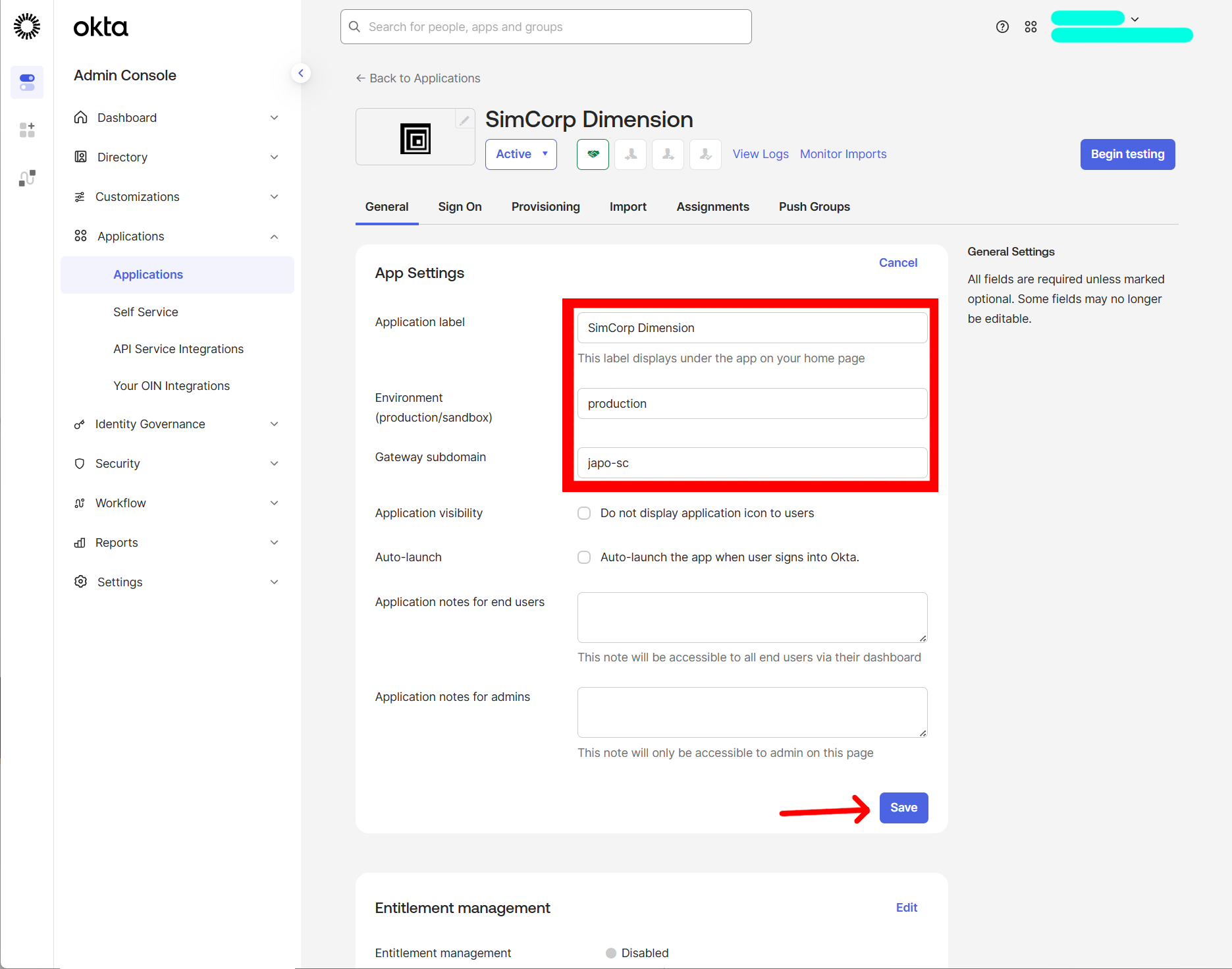This screenshot has width=1232, height=969.
Task: Click the green handshake status icon
Action: [593, 154]
